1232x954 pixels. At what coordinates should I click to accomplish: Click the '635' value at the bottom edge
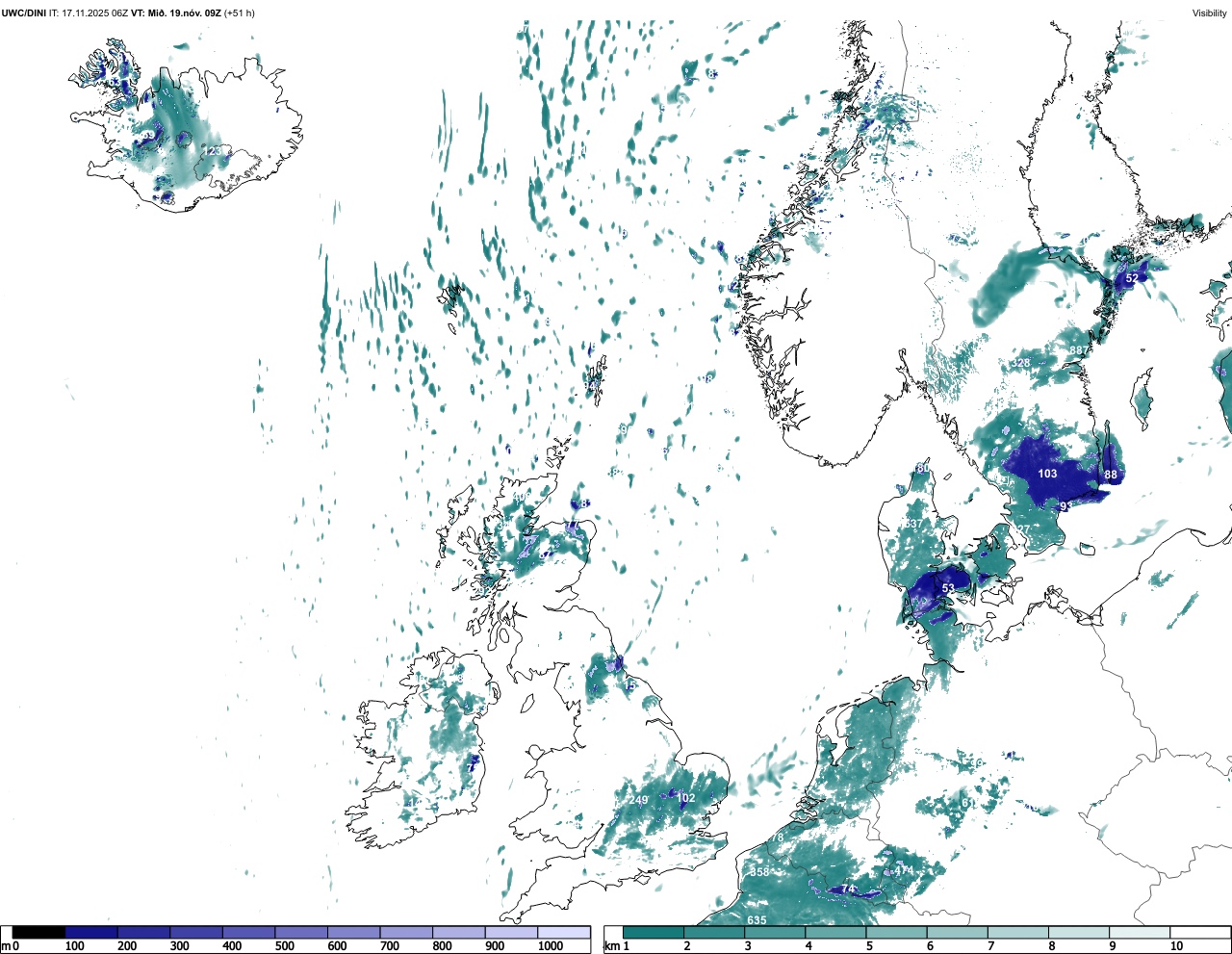[757, 920]
